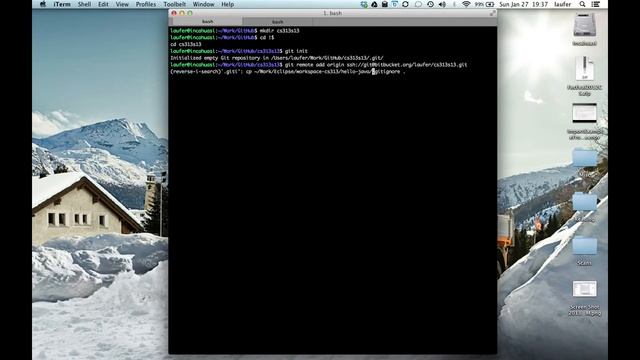640x360 pixels.
Task: Open Spotlight search magnifier icon
Action: (582, 4)
